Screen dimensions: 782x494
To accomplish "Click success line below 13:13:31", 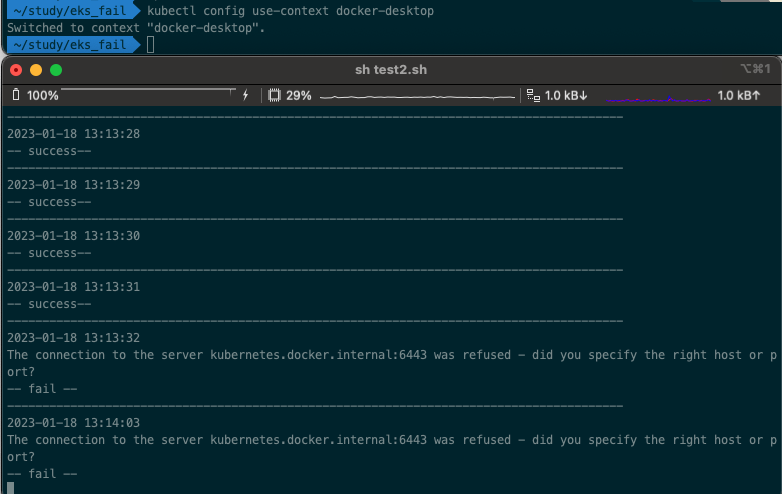I will pyautogui.click(x=49, y=304).
